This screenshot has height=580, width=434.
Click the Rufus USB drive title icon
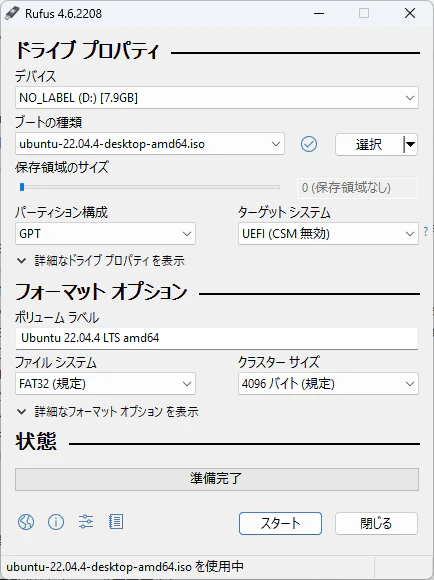click(12, 14)
